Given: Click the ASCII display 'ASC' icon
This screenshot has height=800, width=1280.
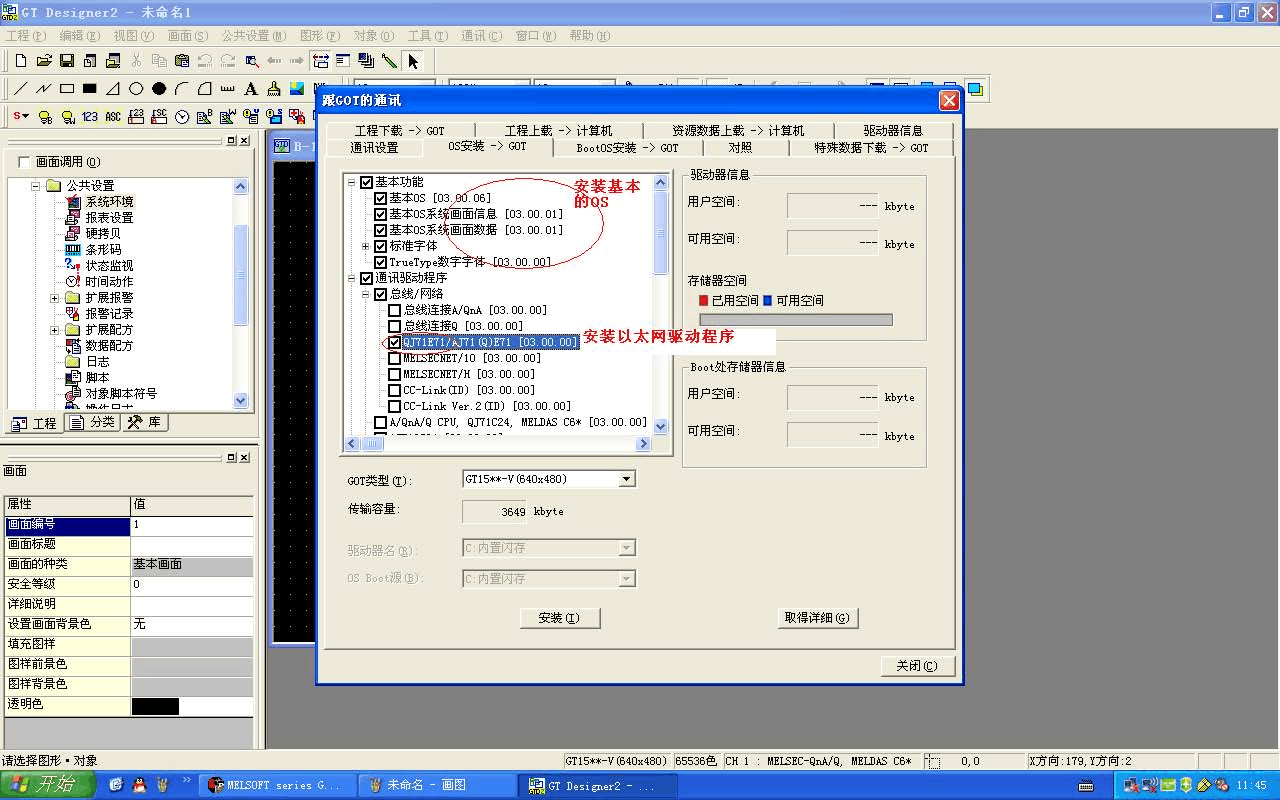Looking at the screenshot, I should [x=113, y=117].
